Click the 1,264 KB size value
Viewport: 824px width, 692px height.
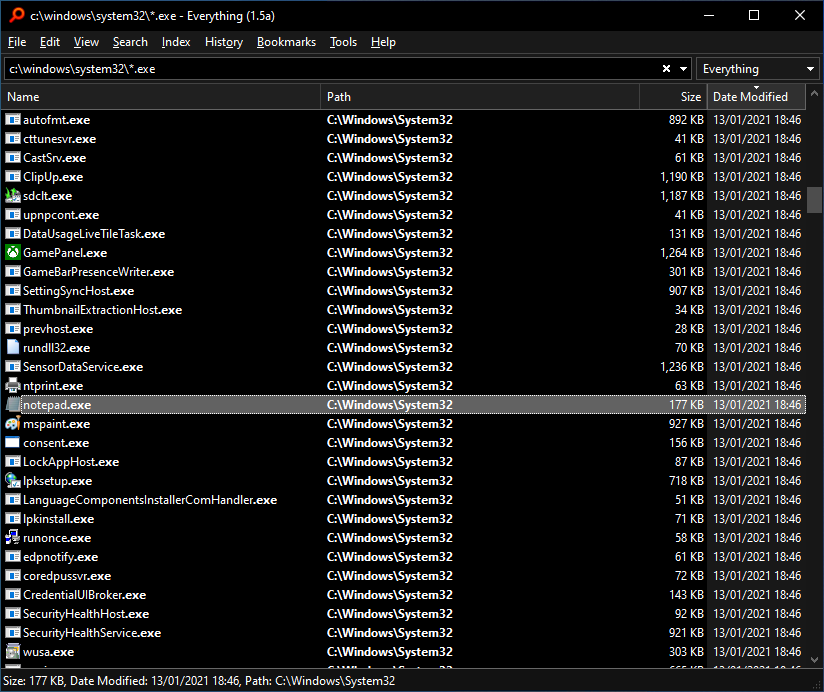point(682,253)
